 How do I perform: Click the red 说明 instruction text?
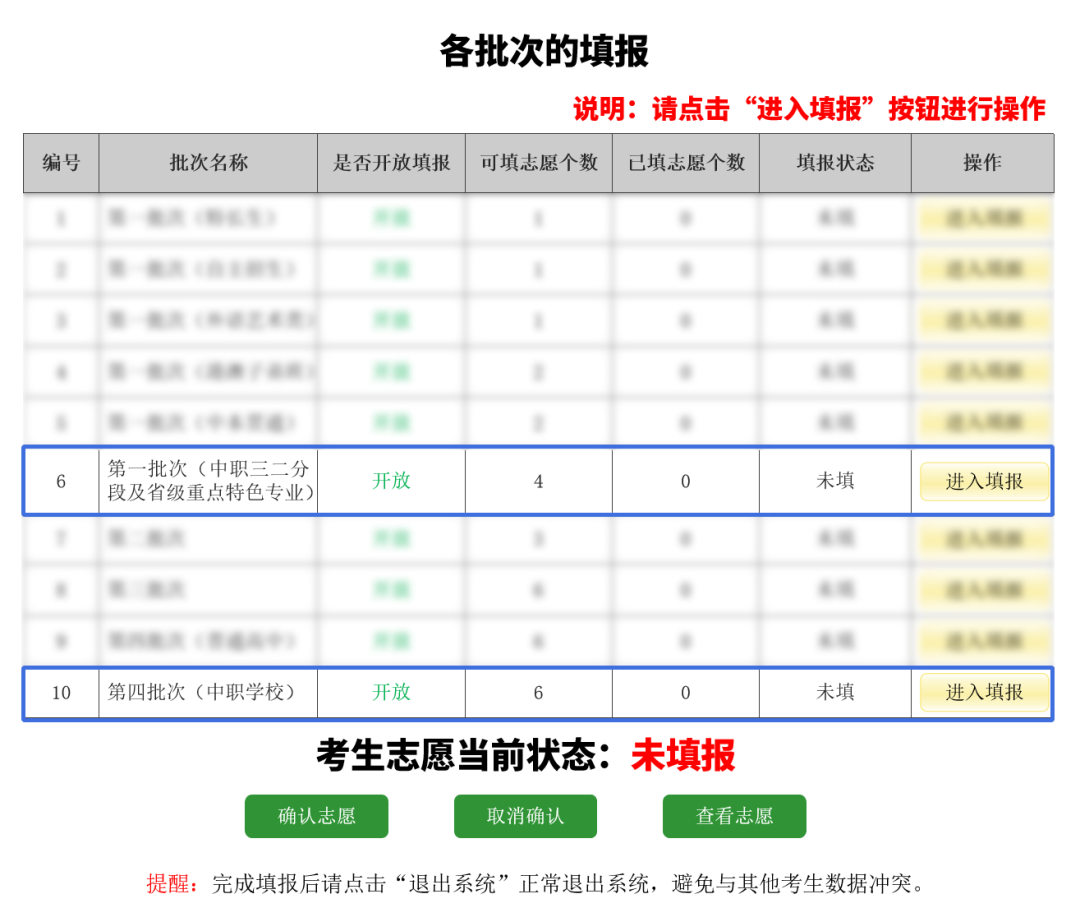(x=809, y=108)
